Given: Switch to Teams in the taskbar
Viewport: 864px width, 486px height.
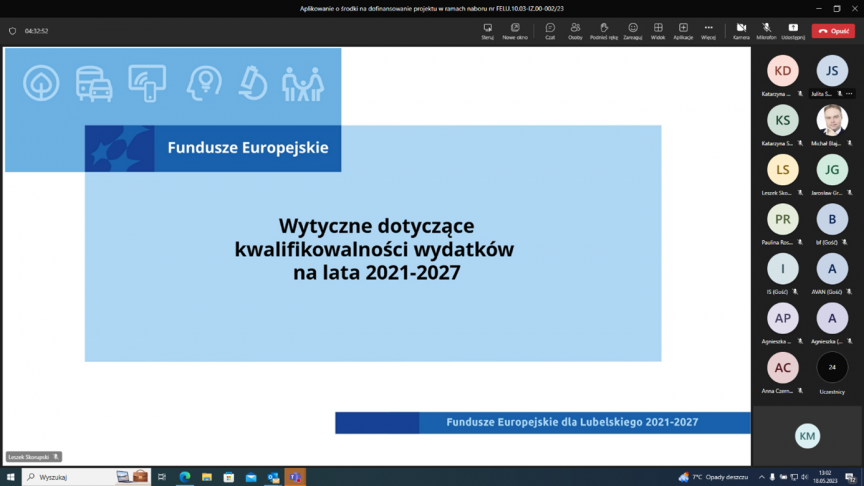Looking at the screenshot, I should point(295,477).
